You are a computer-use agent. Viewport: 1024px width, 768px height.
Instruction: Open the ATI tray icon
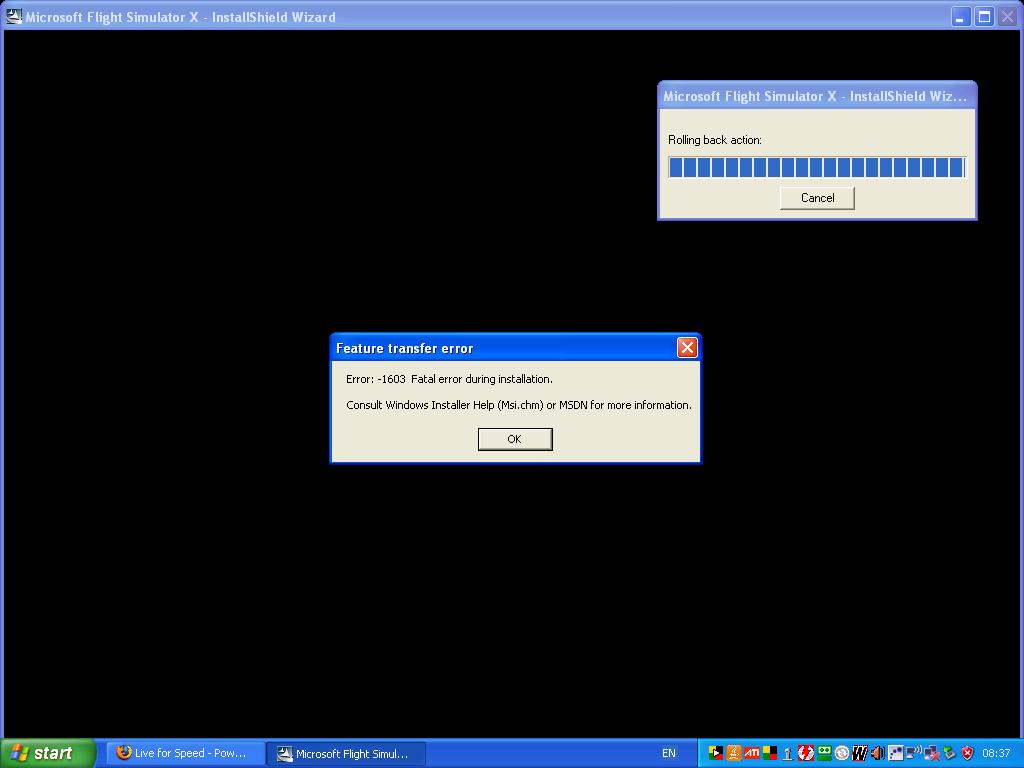click(752, 753)
